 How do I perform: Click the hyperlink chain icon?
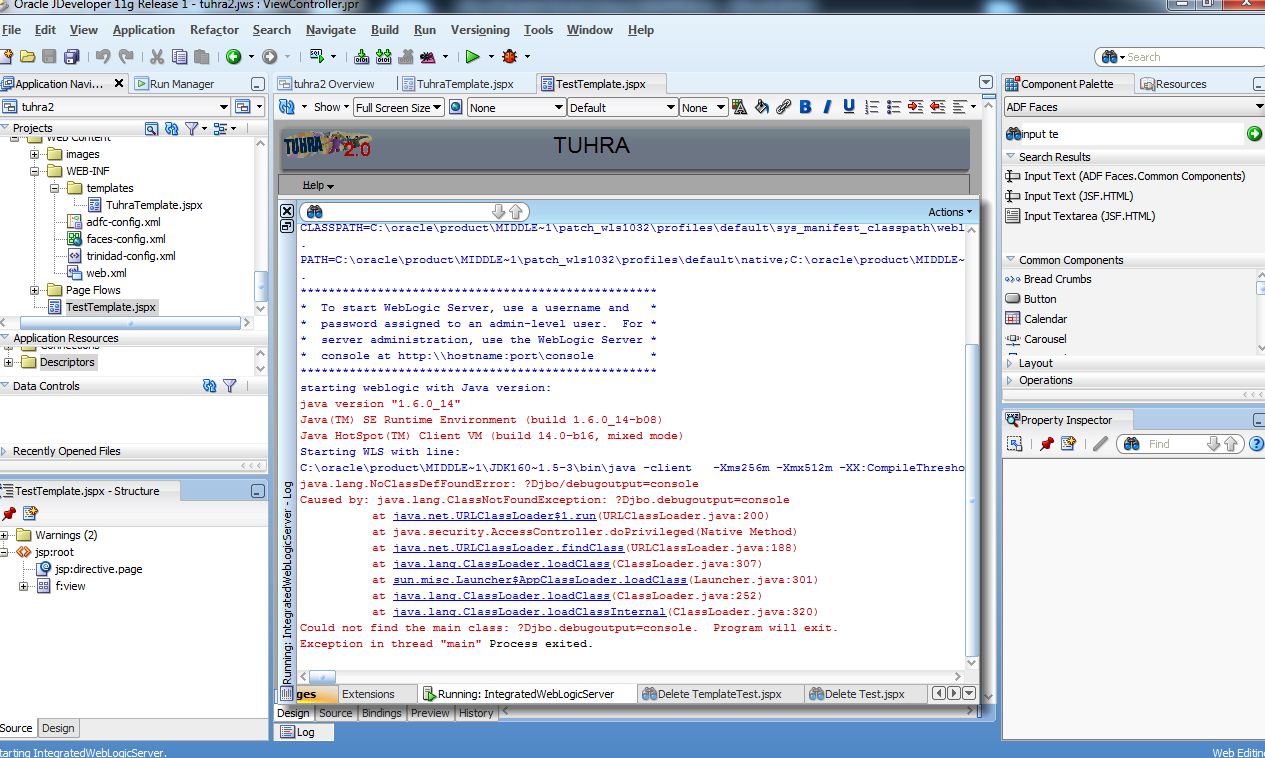[783, 107]
